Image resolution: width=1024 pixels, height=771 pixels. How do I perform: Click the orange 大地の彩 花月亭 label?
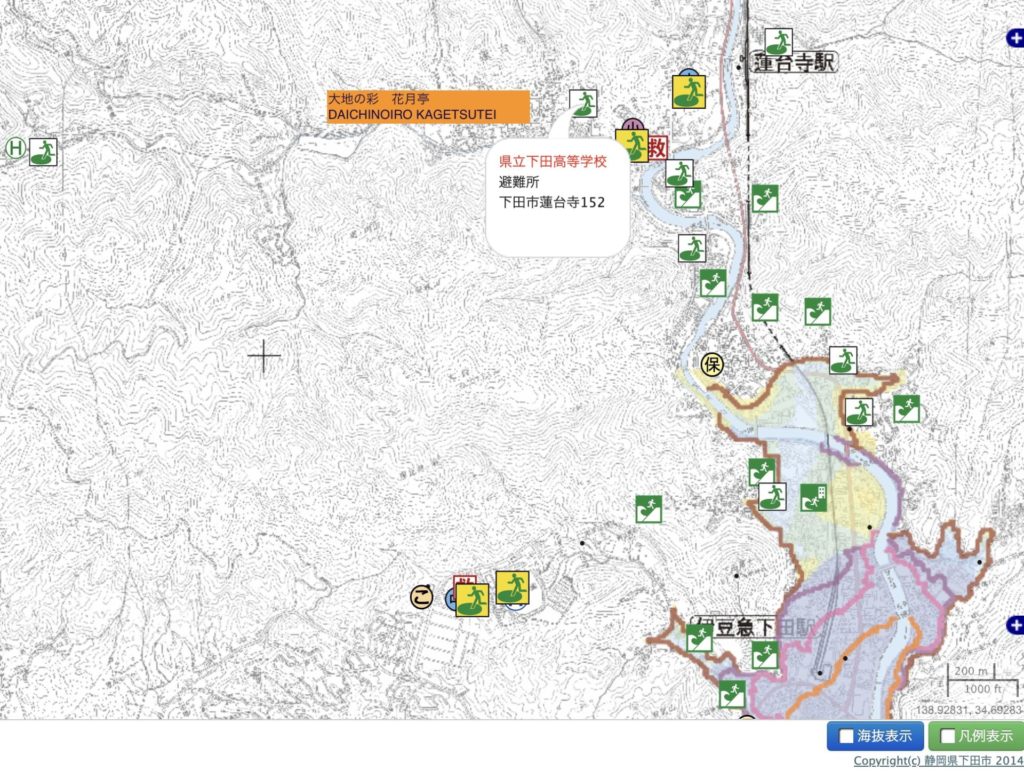[428, 107]
